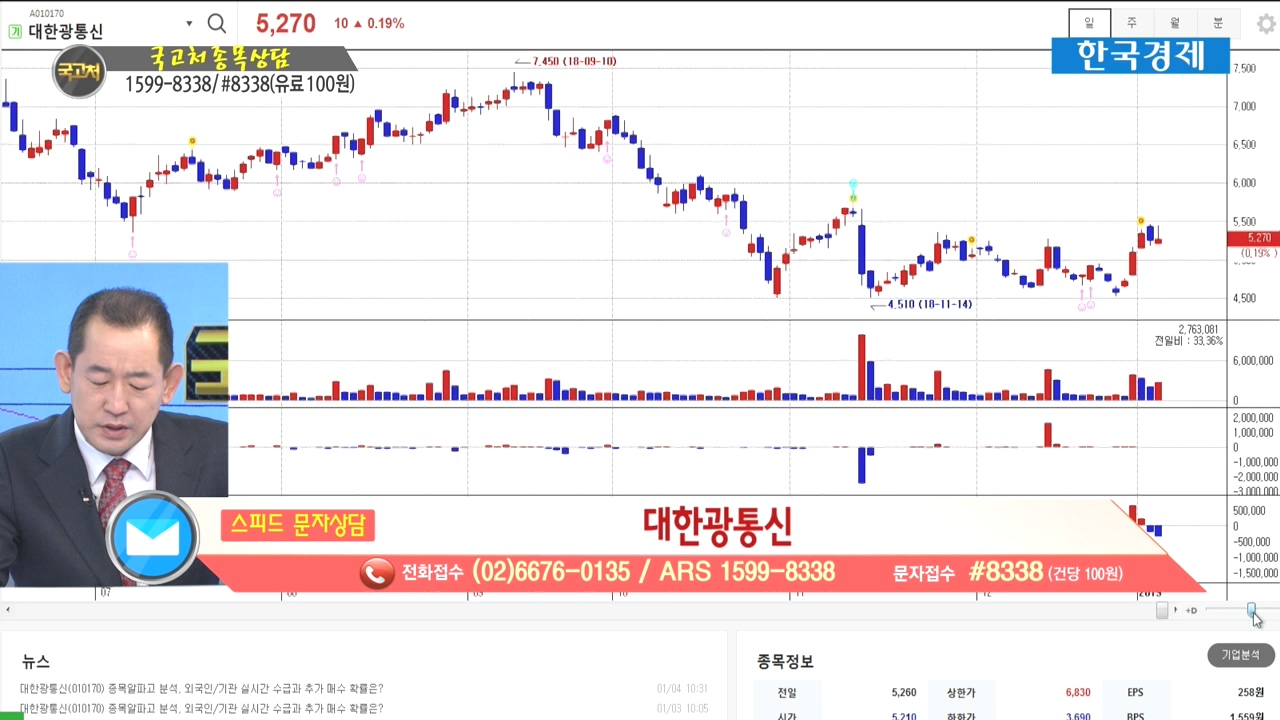Open the first news headline dated 01/04
The image size is (1280, 720).
pos(202,689)
